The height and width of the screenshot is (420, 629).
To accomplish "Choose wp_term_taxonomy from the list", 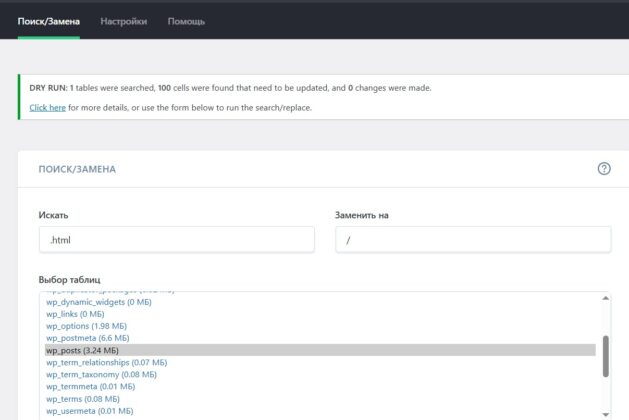I will (101, 375).
